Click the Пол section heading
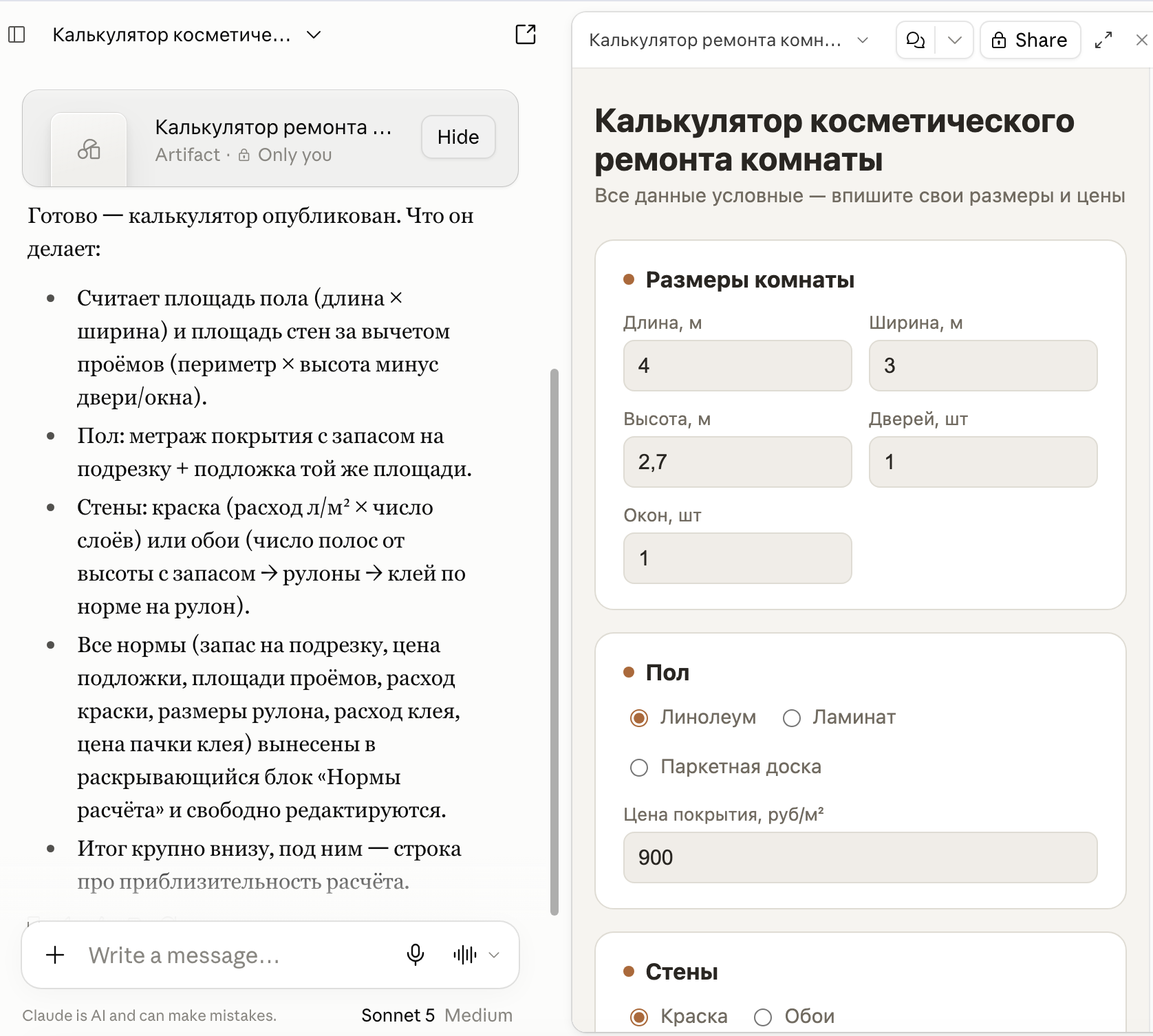1153x1036 pixels. [667, 673]
